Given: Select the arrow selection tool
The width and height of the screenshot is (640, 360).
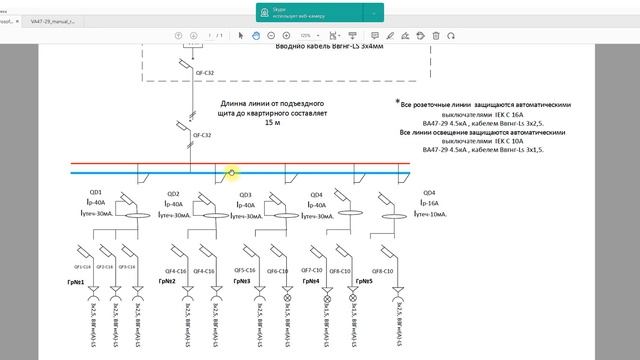Looking at the screenshot, I should pyautogui.click(x=241, y=36).
